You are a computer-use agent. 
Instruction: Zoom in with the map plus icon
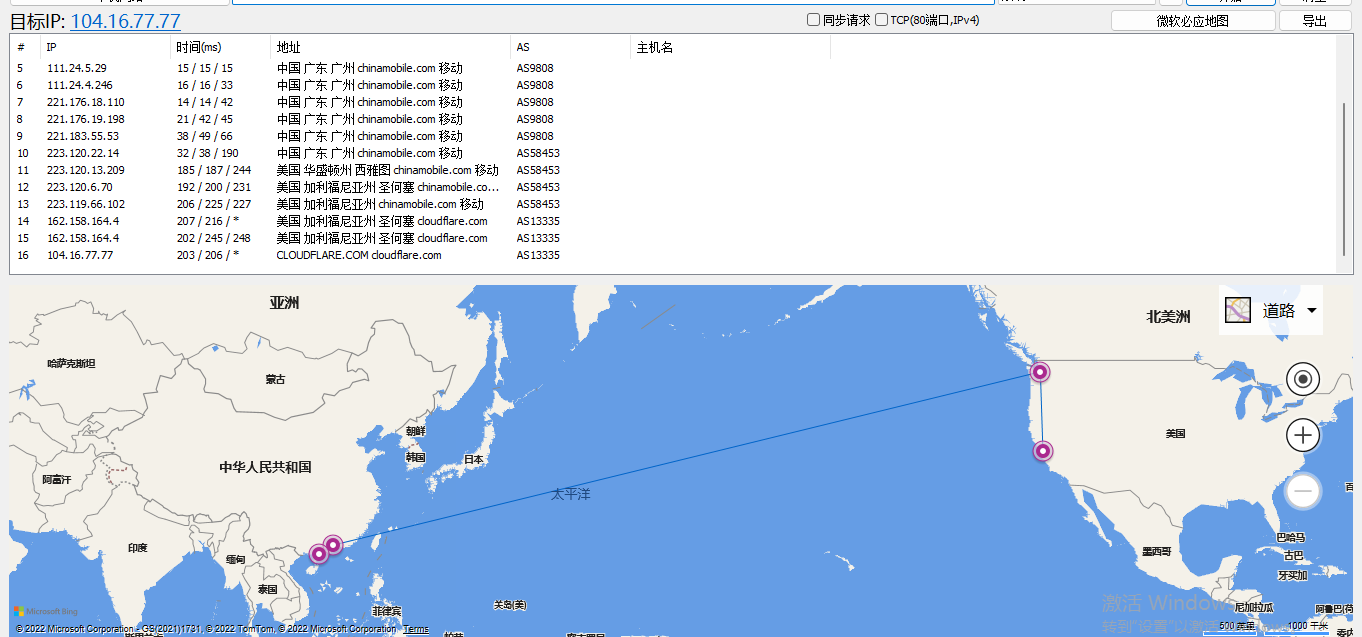click(1303, 435)
